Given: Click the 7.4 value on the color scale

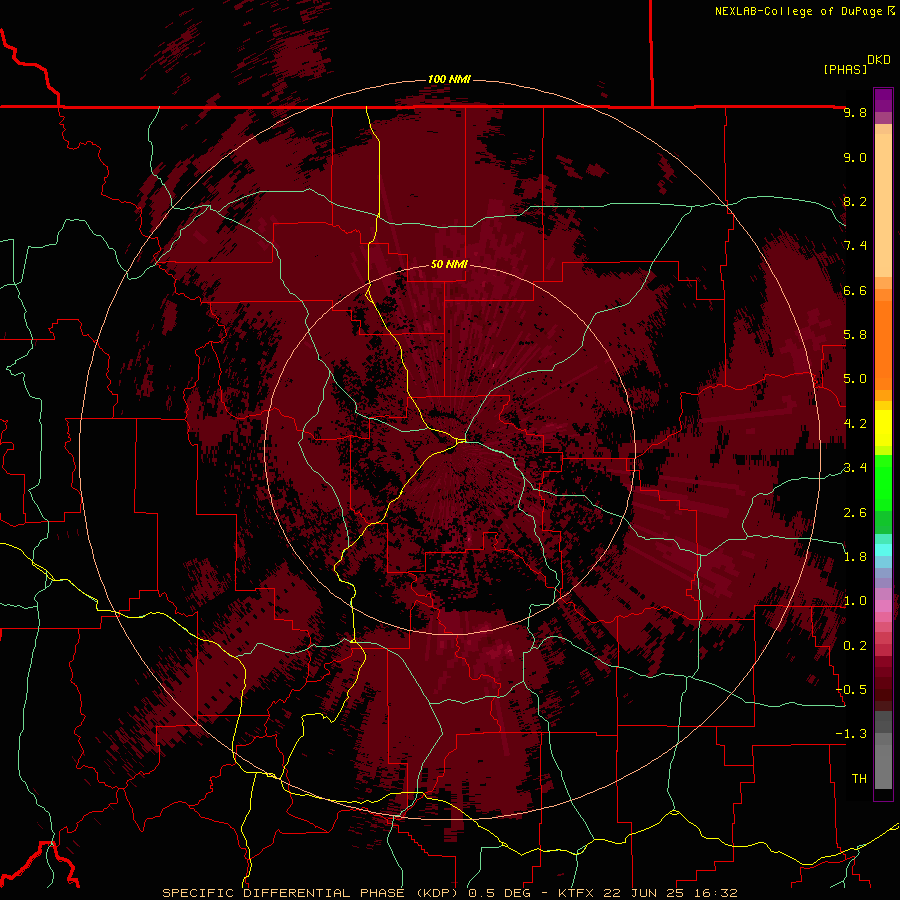Looking at the screenshot, I should click(855, 246).
